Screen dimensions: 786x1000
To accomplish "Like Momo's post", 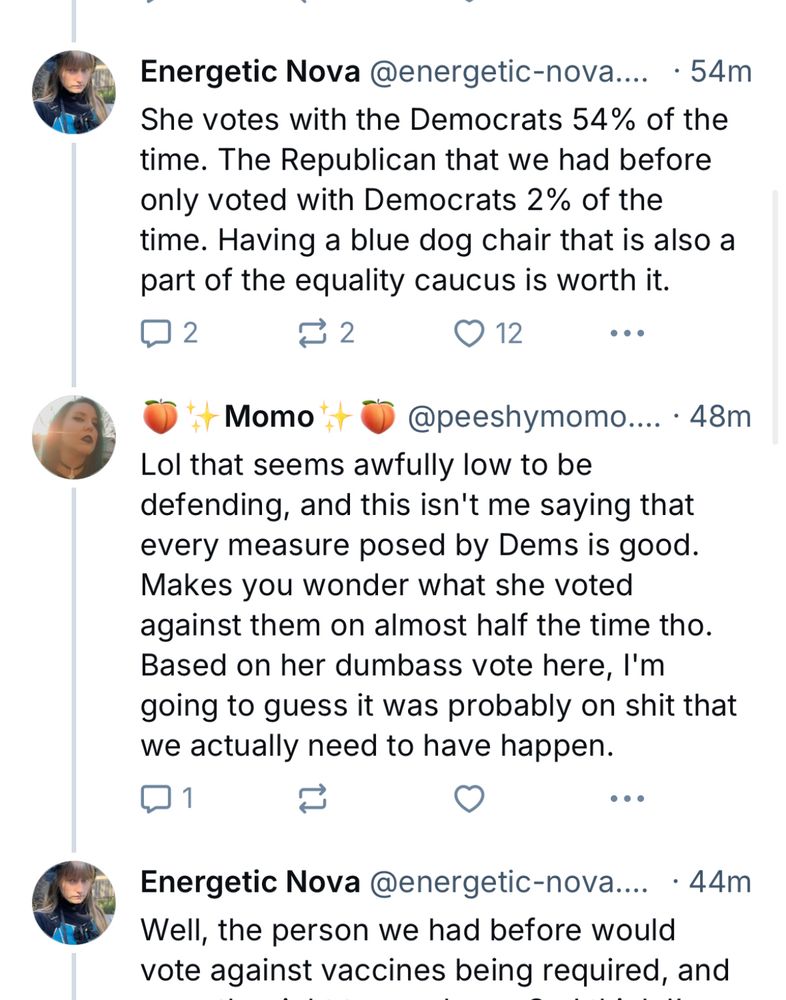I will click(469, 798).
